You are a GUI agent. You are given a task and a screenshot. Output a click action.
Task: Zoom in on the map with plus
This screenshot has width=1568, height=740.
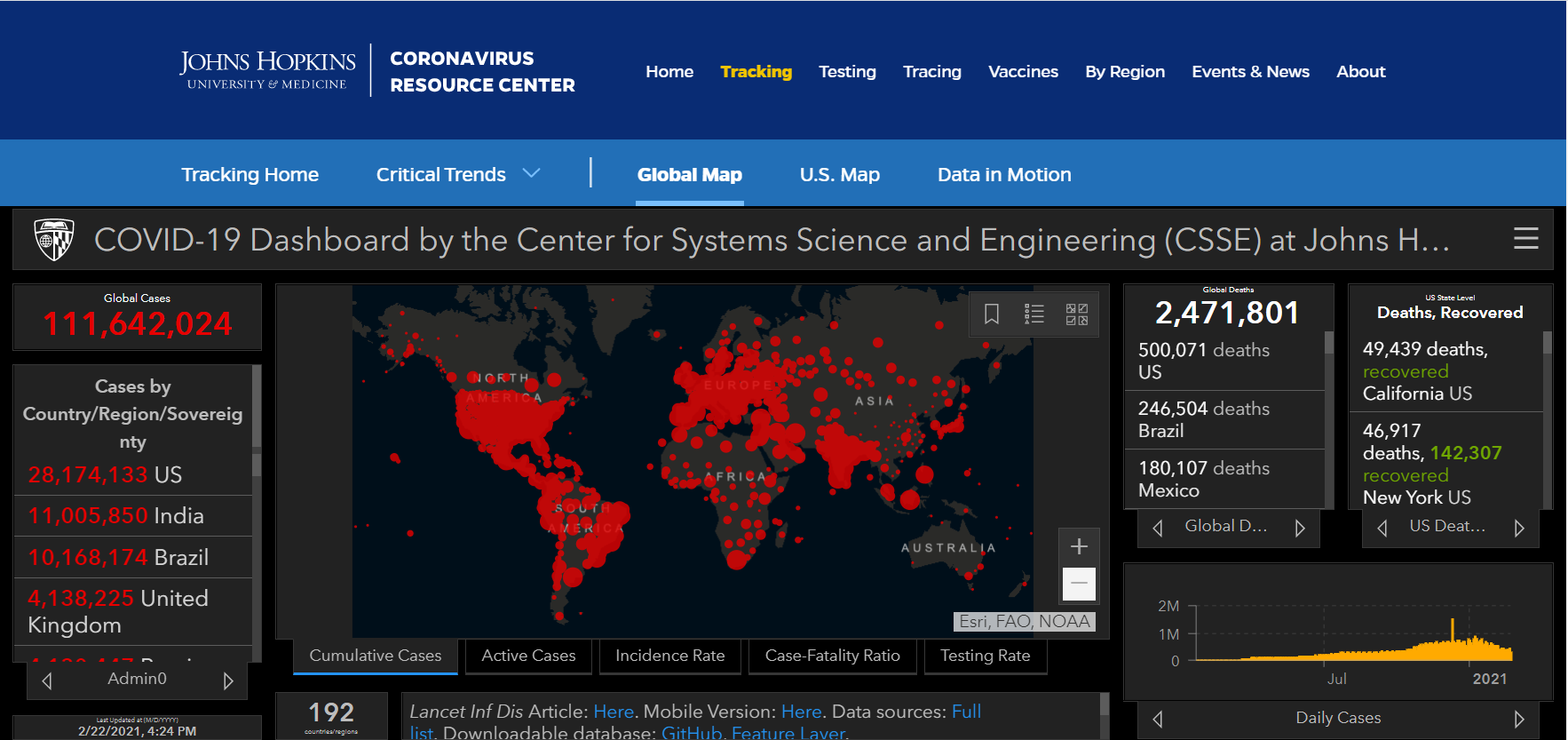click(1079, 546)
